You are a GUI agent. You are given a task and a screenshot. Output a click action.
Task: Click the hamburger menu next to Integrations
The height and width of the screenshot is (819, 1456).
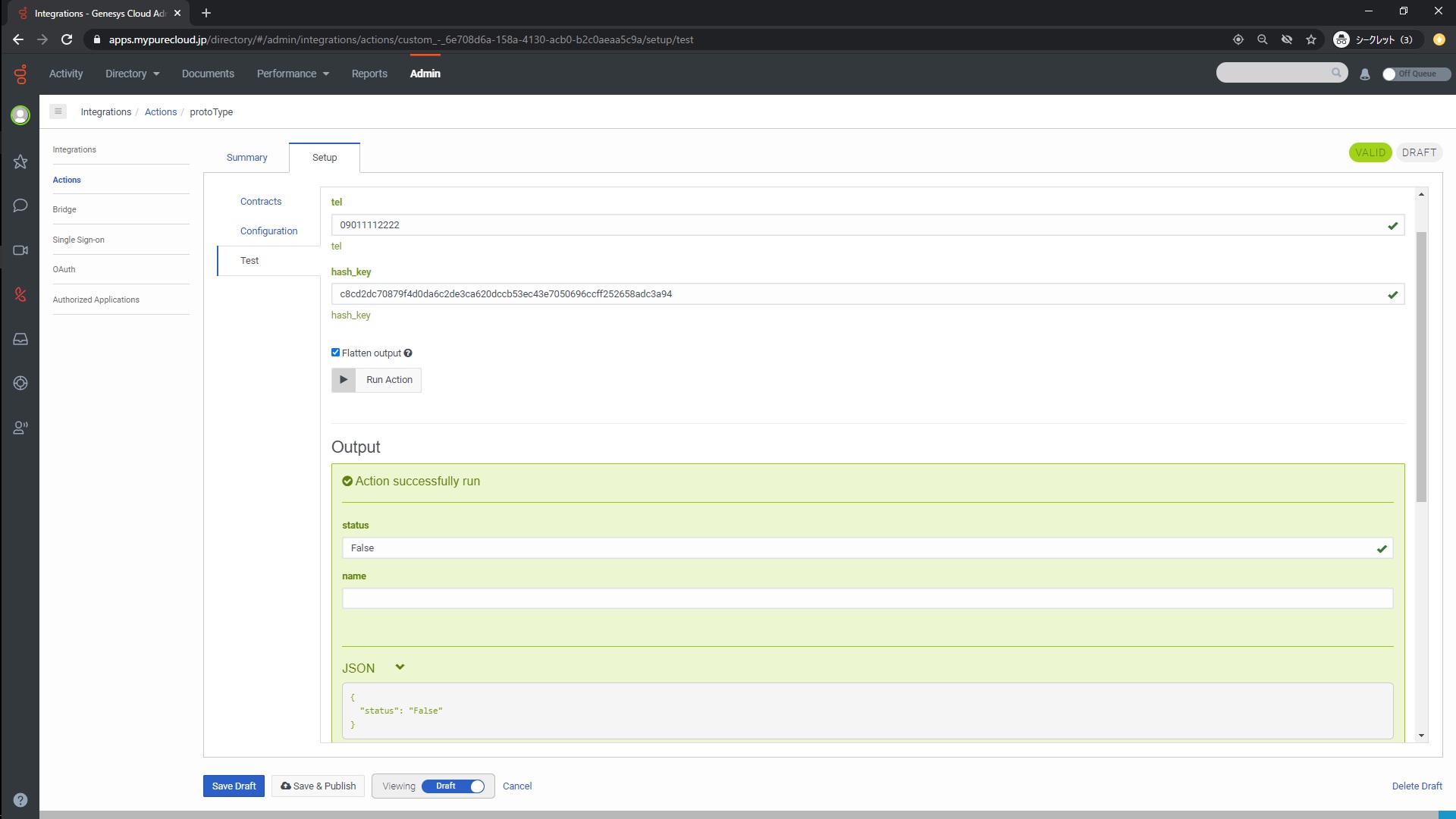tap(58, 111)
